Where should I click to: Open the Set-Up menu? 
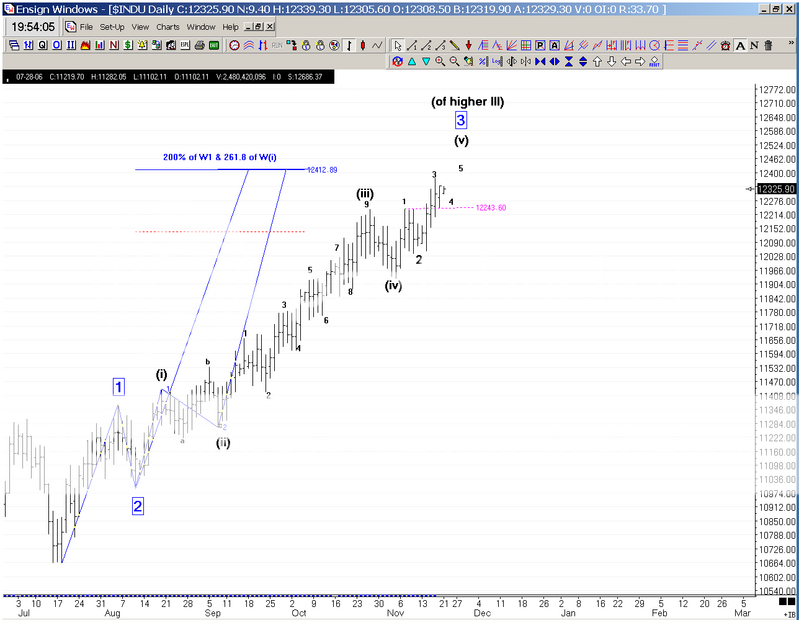(x=112, y=27)
